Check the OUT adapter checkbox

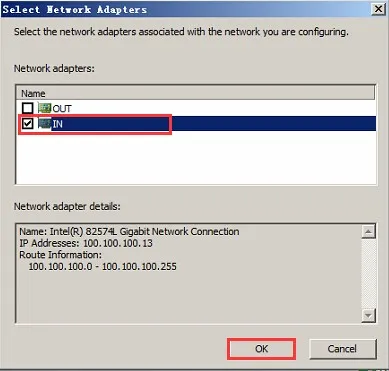coord(28,108)
